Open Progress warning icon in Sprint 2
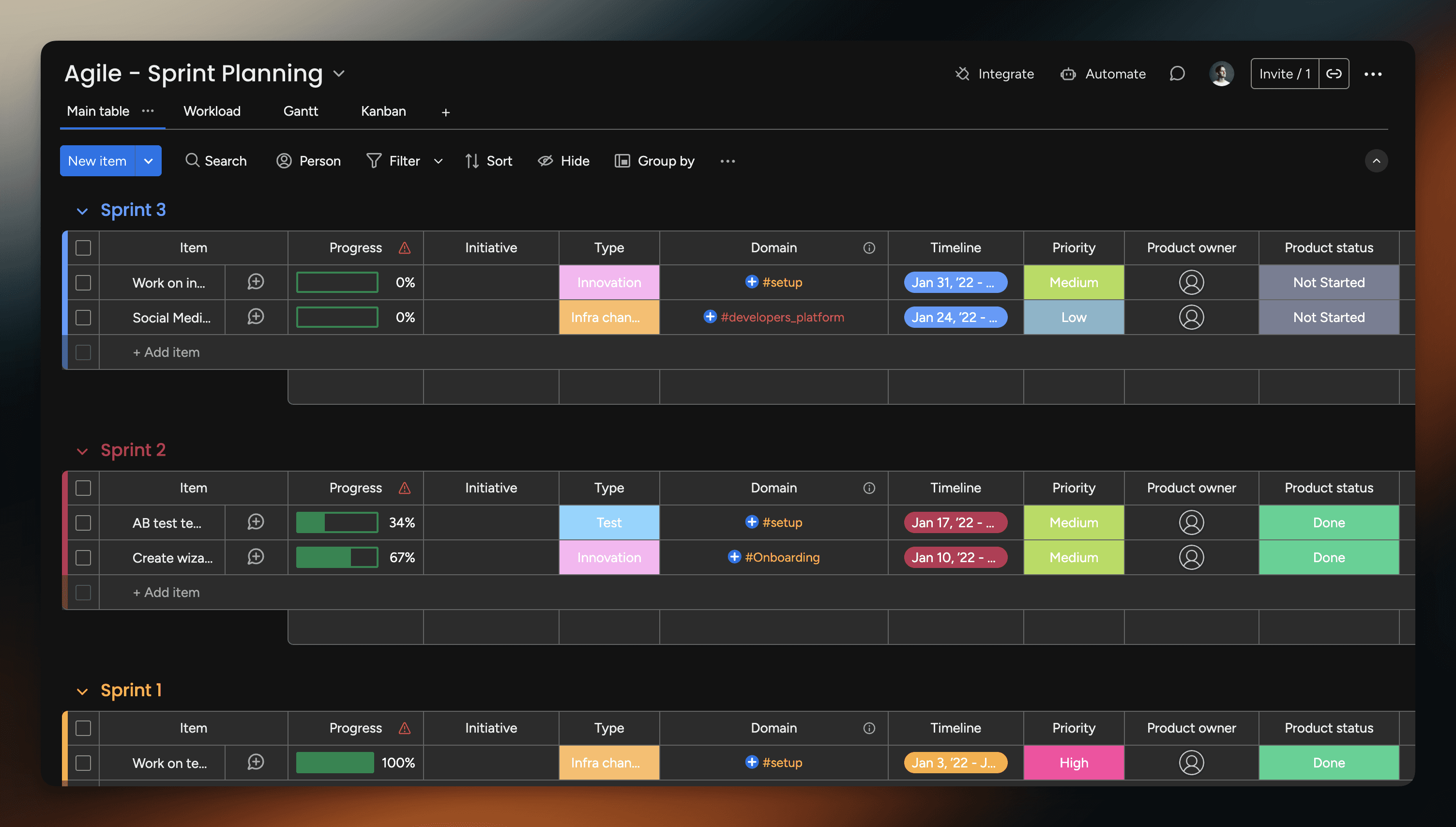 [x=404, y=488]
